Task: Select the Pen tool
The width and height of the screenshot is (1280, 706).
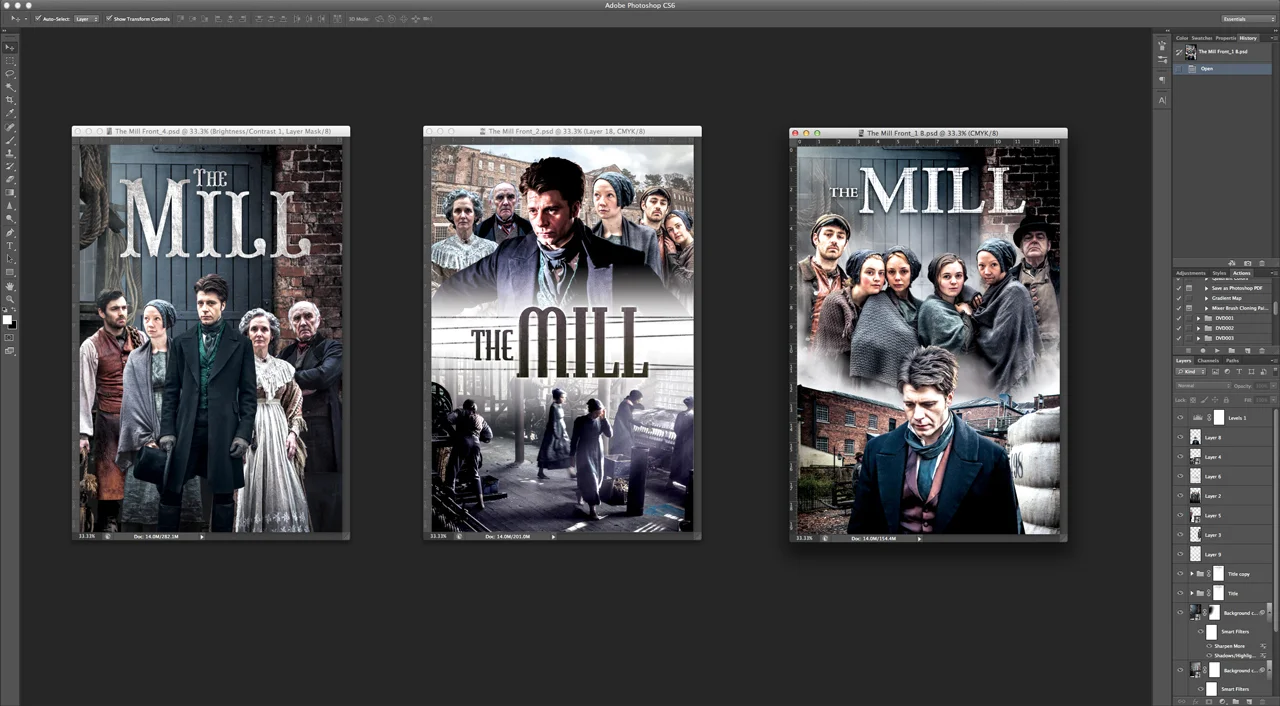Action: (x=9, y=232)
